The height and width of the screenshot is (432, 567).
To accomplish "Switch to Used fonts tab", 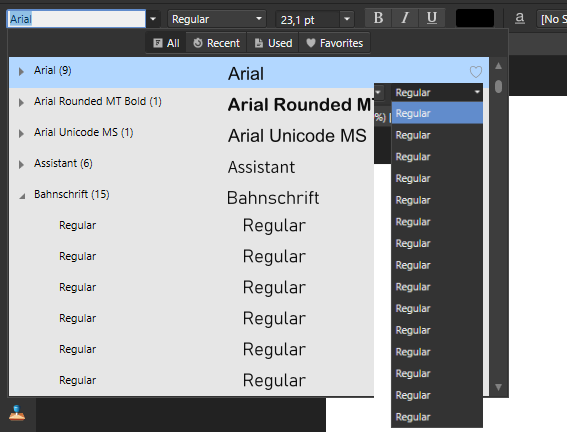I will 273,43.
